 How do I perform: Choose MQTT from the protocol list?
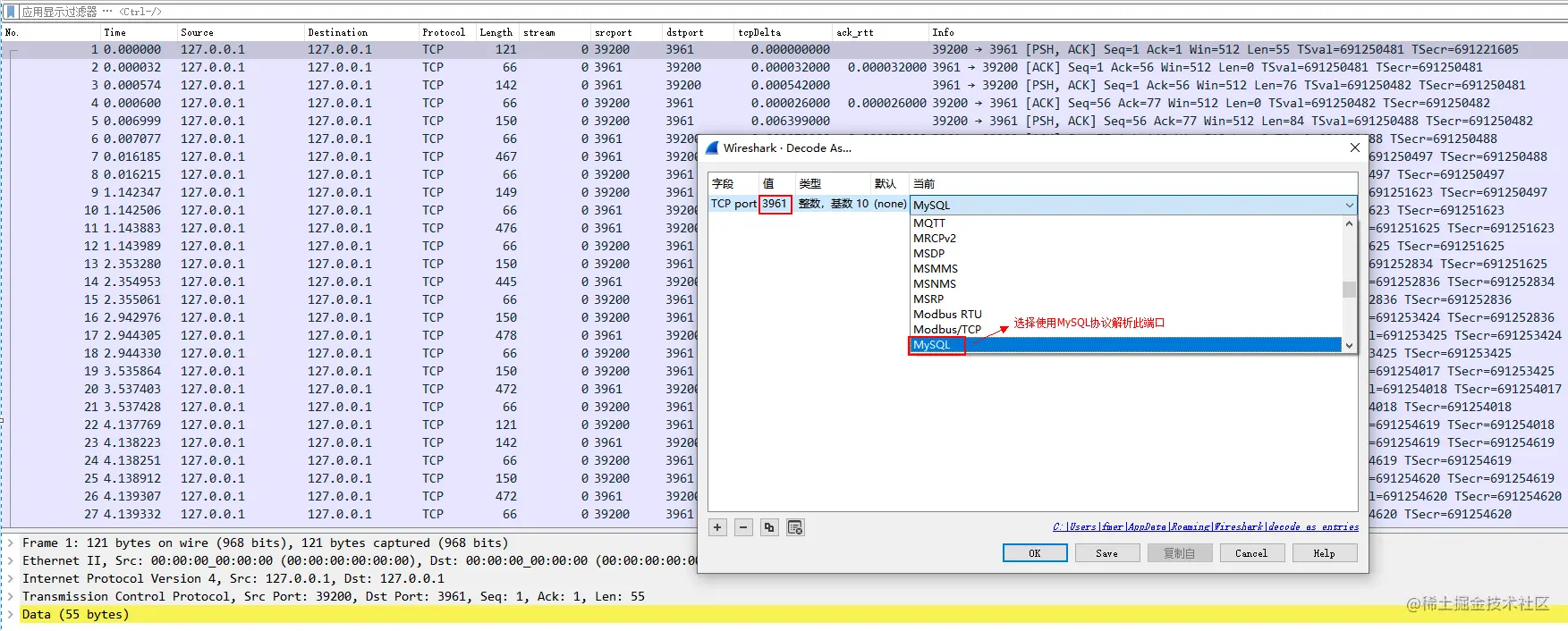point(1126,223)
